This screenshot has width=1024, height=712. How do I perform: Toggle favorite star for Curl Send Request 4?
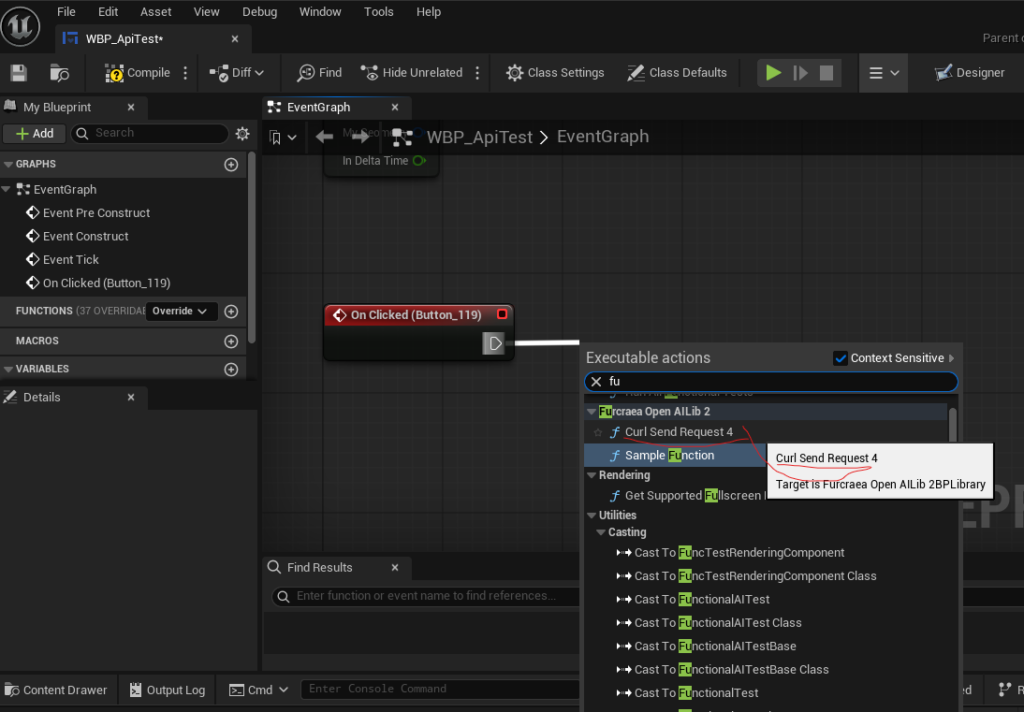click(x=598, y=432)
